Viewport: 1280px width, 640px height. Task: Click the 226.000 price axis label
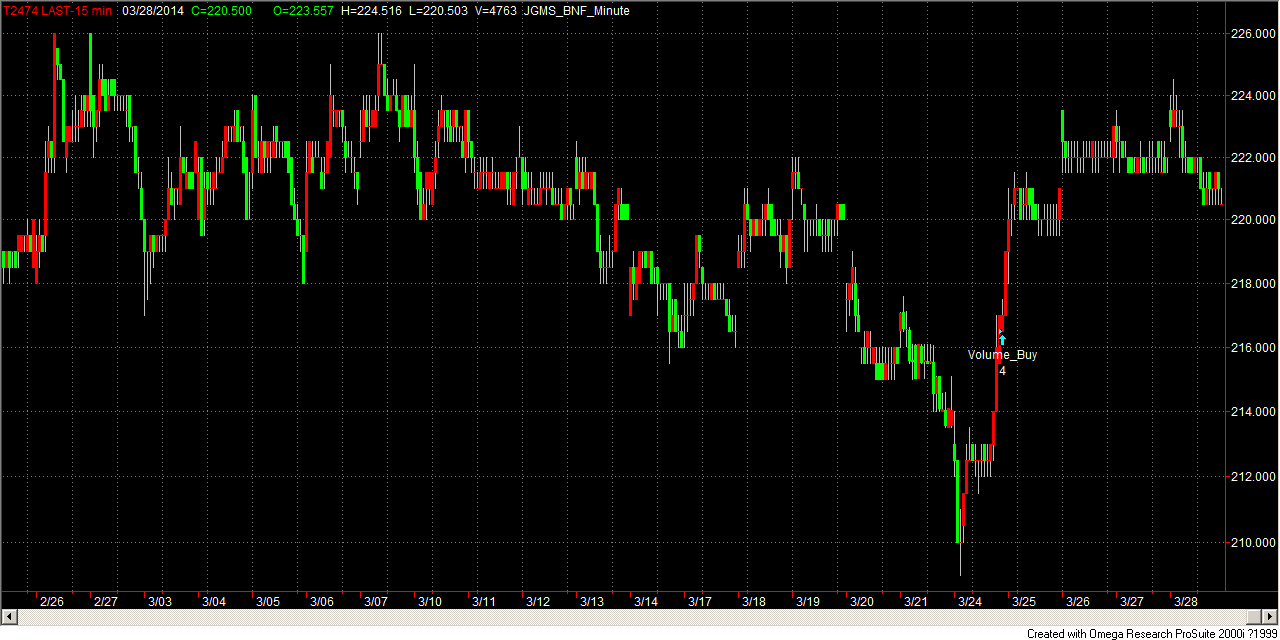pyautogui.click(x=1252, y=34)
